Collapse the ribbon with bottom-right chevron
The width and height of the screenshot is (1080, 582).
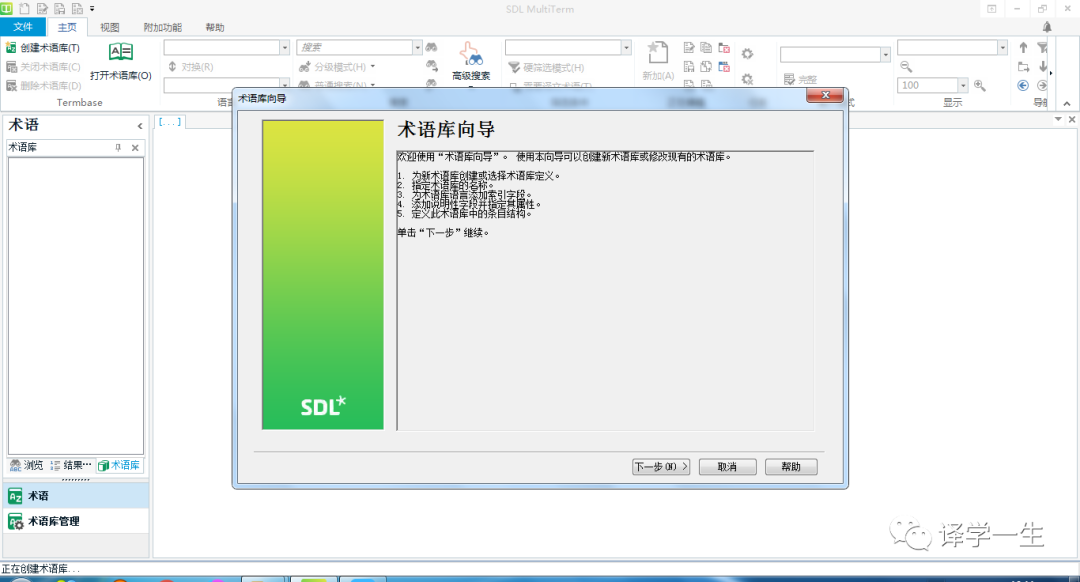coord(1067,104)
